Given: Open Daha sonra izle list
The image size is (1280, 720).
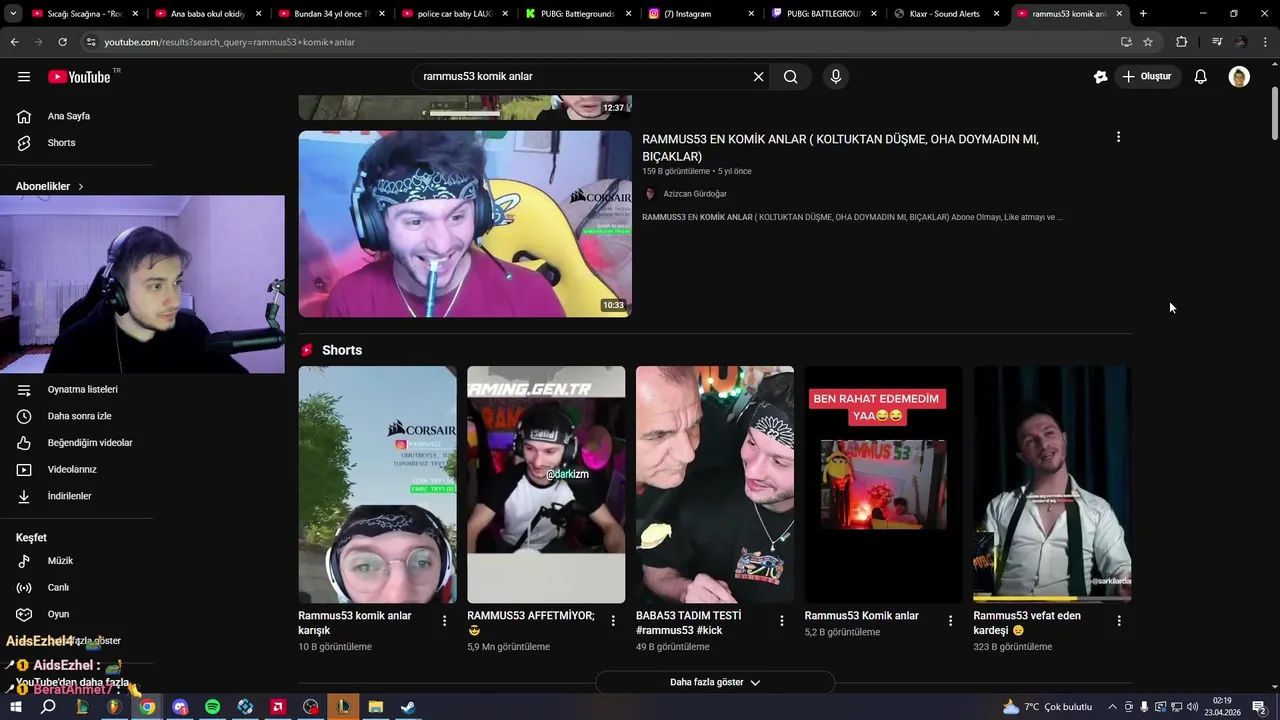Looking at the screenshot, I should (78, 416).
